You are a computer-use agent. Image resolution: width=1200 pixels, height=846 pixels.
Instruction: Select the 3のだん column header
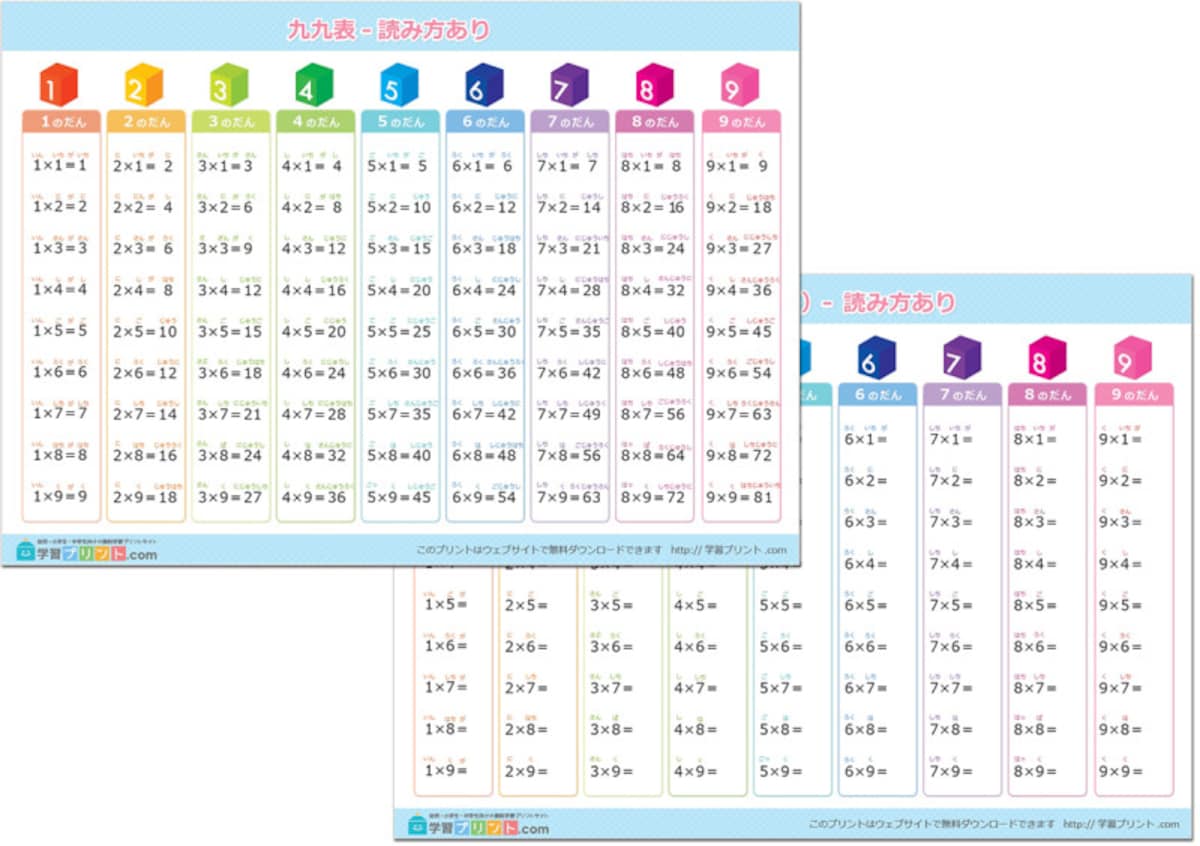coord(231,121)
